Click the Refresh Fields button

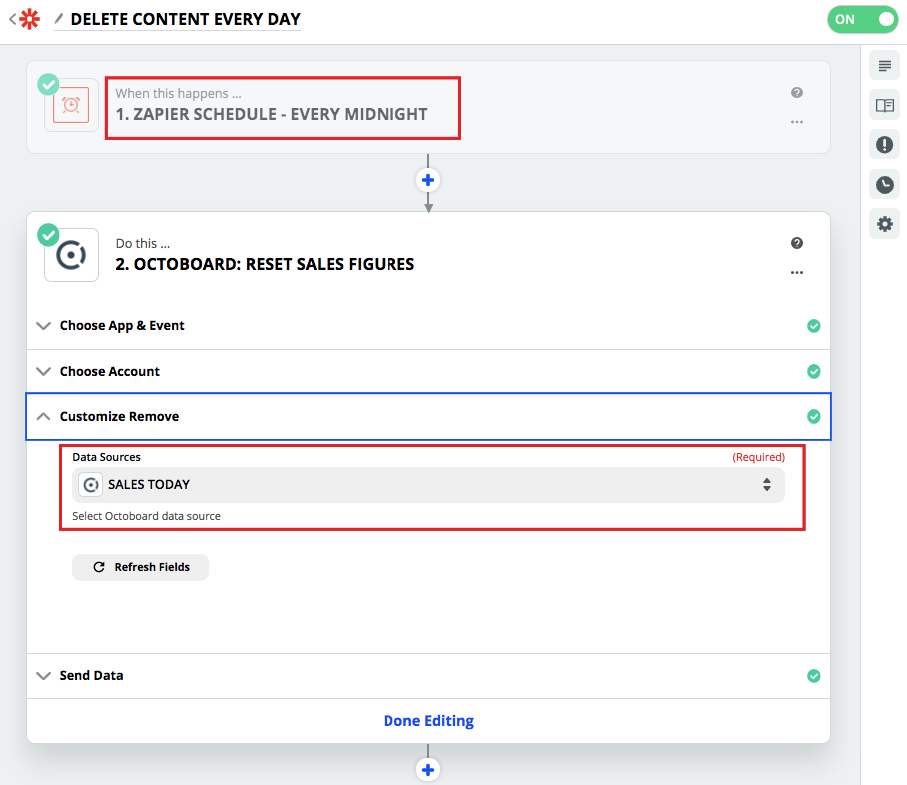pyautogui.click(x=140, y=567)
